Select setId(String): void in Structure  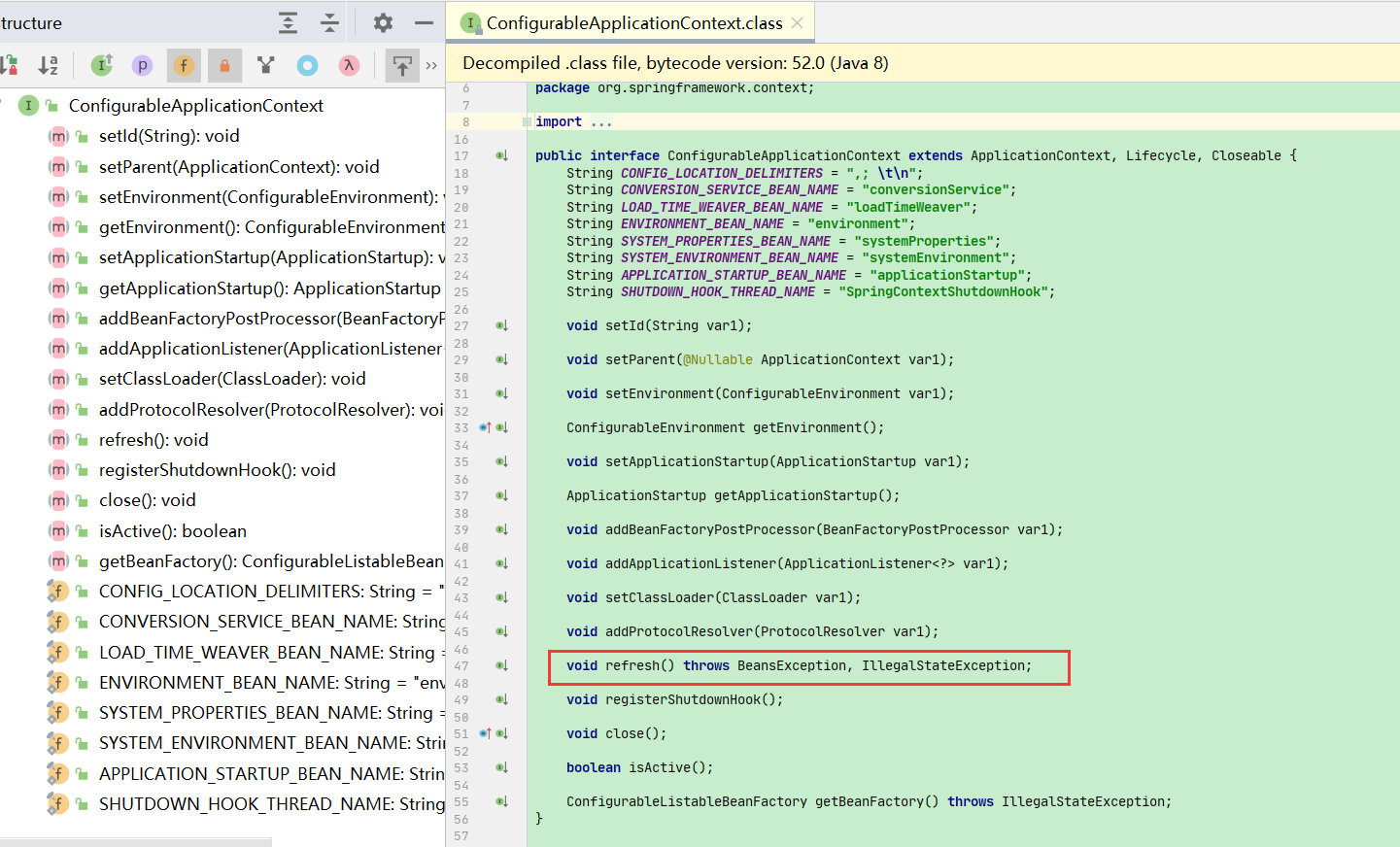(169, 136)
